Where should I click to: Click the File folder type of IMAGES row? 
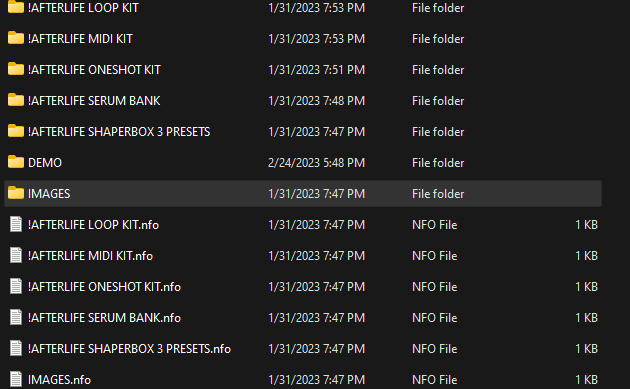click(438, 194)
